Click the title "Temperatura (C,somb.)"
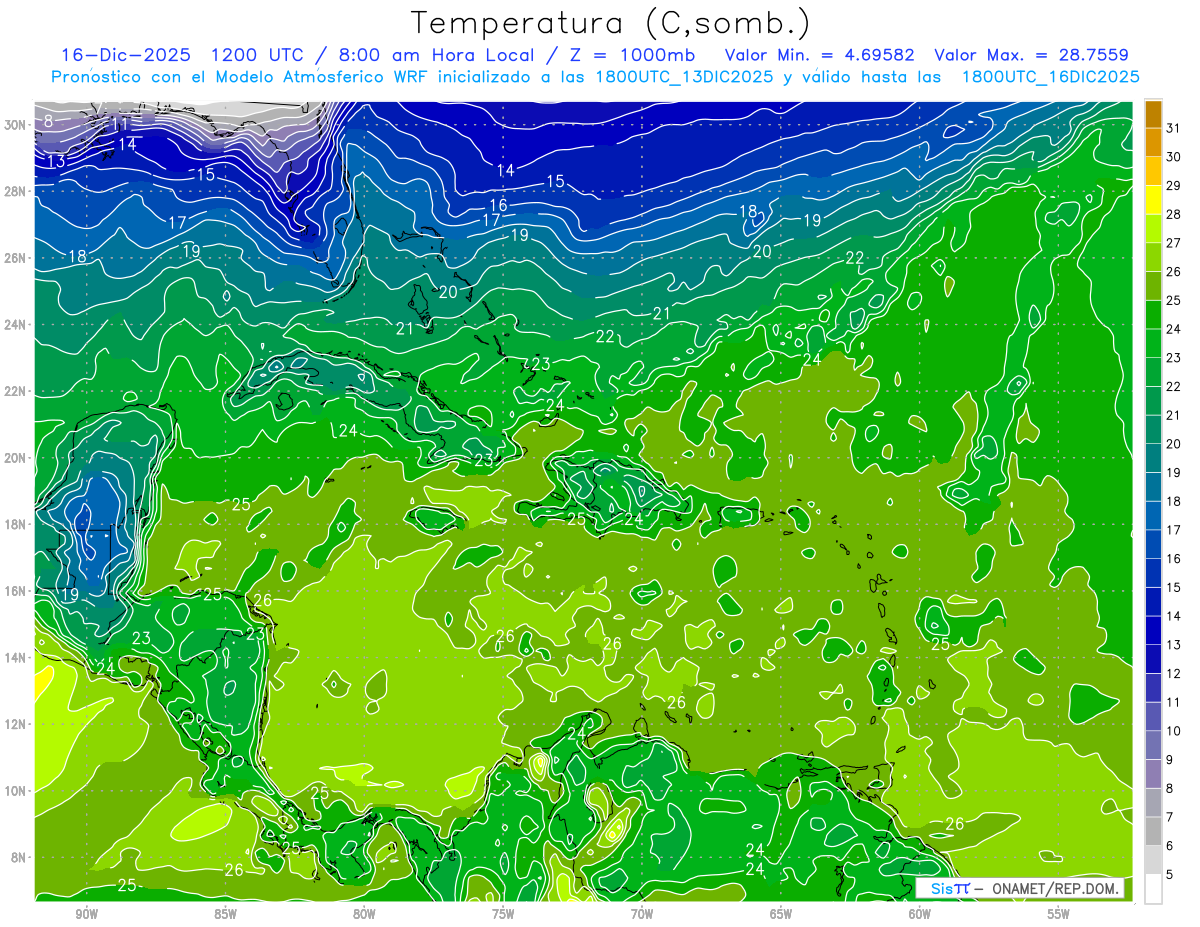Screen dimensions: 1200x927 point(610,23)
